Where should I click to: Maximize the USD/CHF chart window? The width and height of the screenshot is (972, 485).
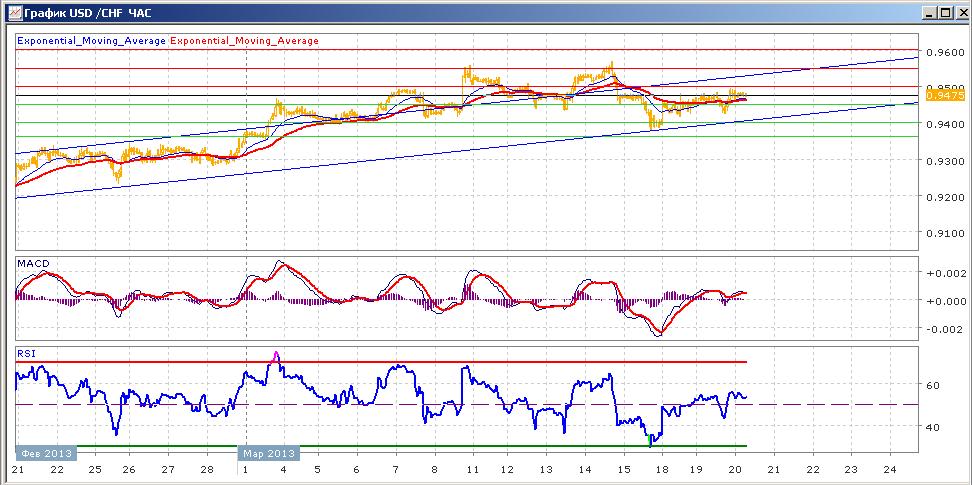(x=944, y=12)
